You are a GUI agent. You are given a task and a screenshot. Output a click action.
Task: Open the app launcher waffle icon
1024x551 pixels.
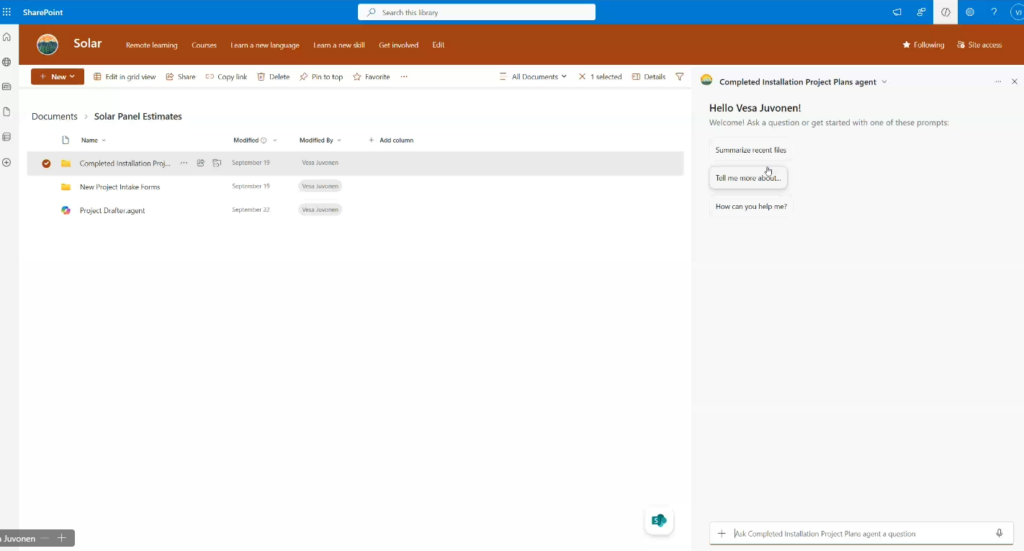click(x=8, y=12)
